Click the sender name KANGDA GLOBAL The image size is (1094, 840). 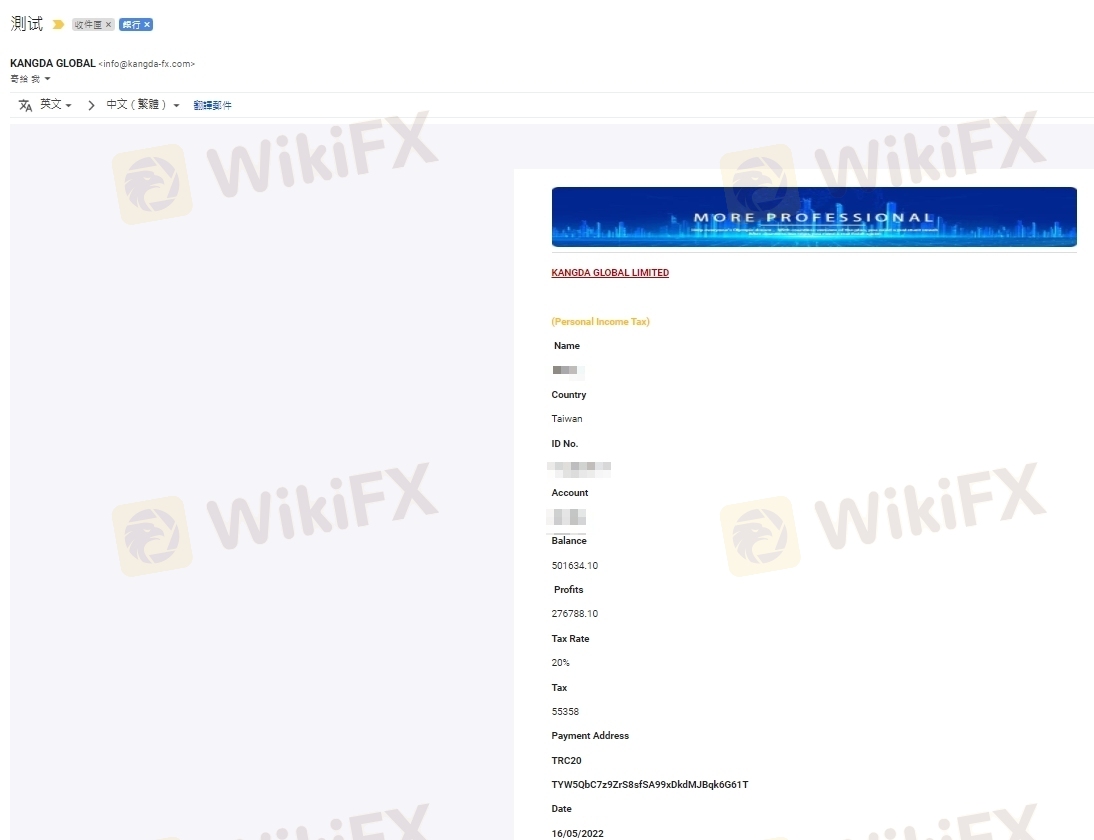pos(53,63)
